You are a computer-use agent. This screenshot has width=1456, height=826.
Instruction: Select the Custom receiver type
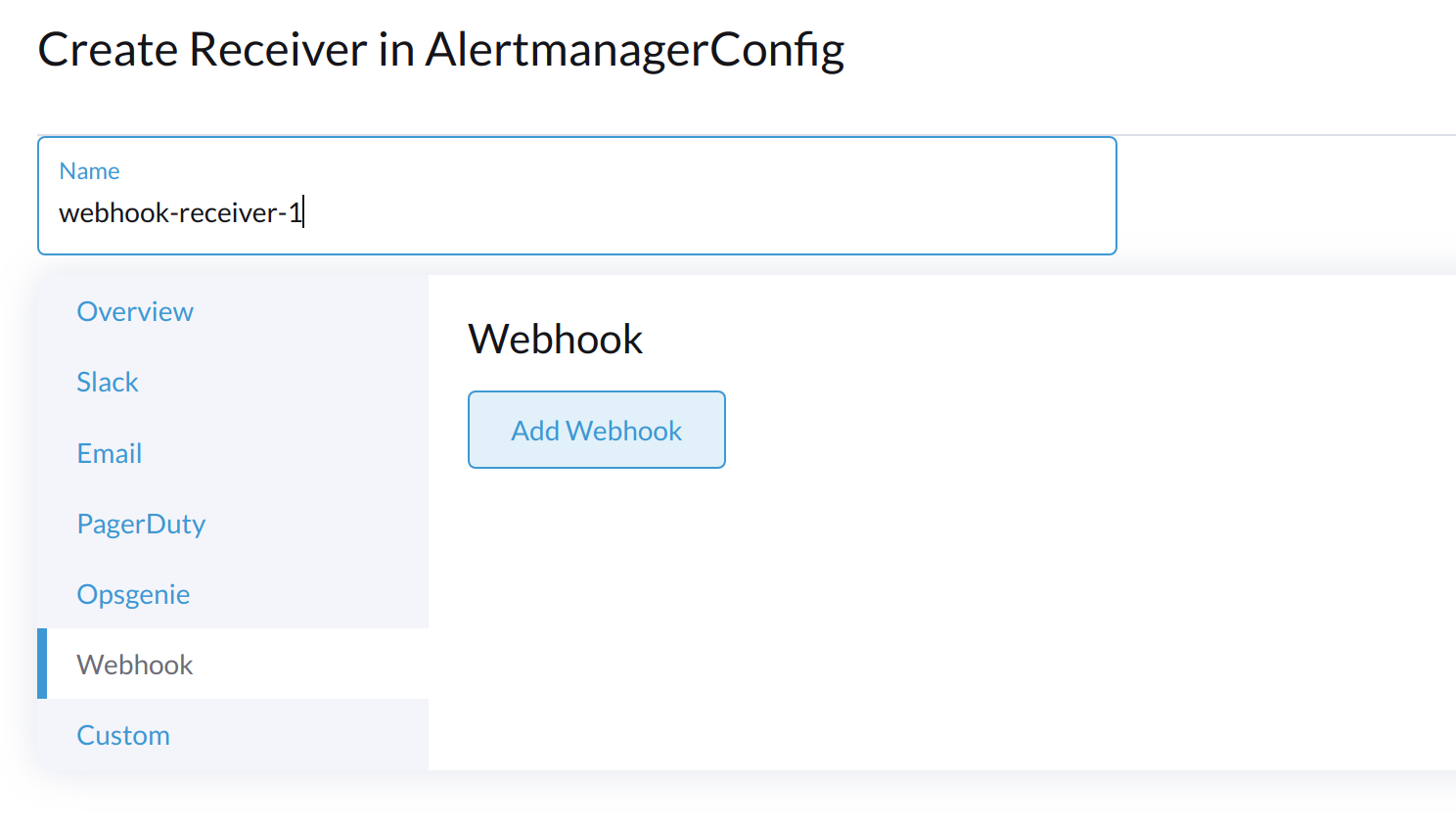coord(123,735)
